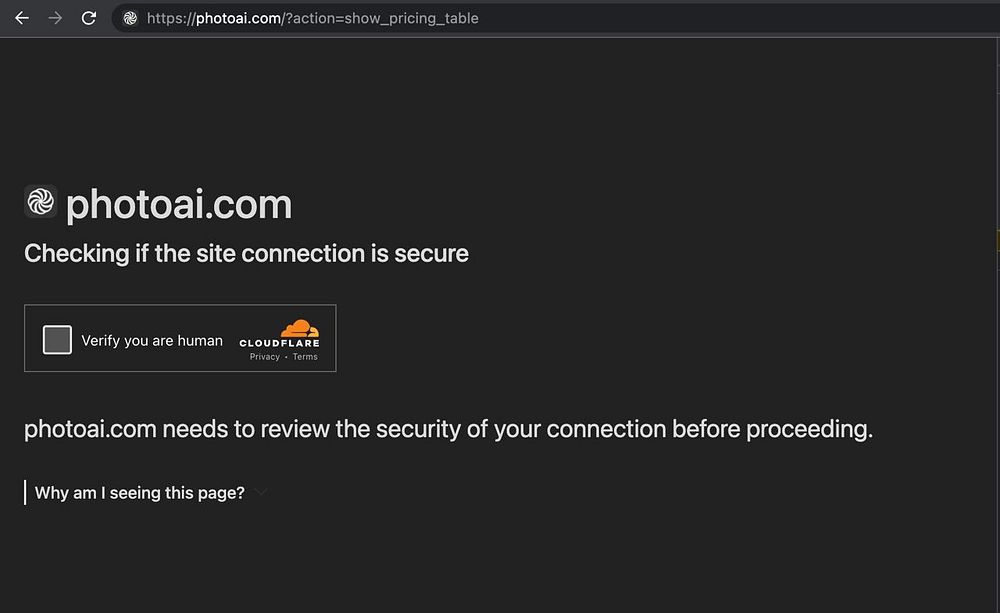Click "show_pricing_table" in the URL
This screenshot has height=613, width=1000.
[x=411, y=18]
